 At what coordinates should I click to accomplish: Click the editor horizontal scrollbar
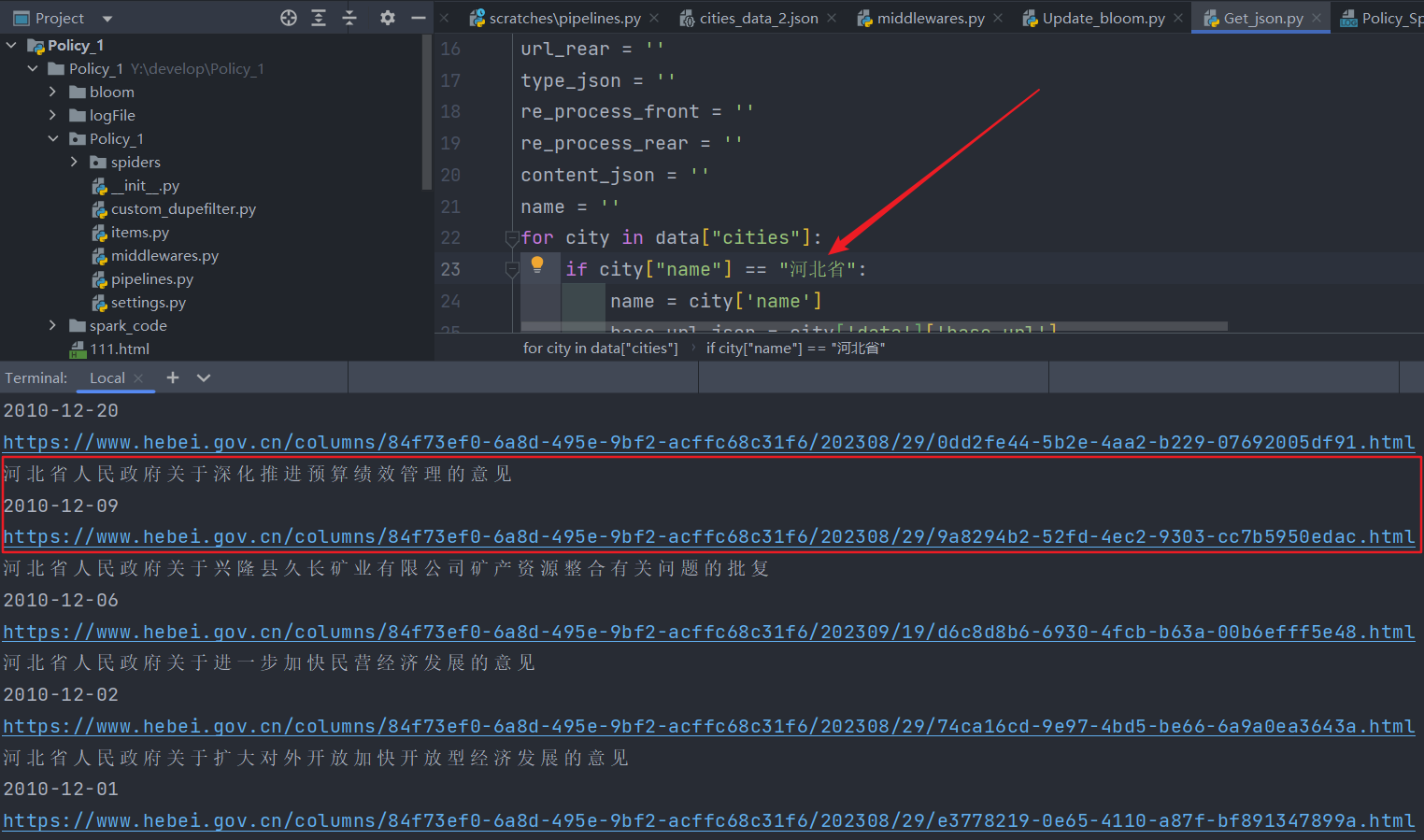pos(874,326)
